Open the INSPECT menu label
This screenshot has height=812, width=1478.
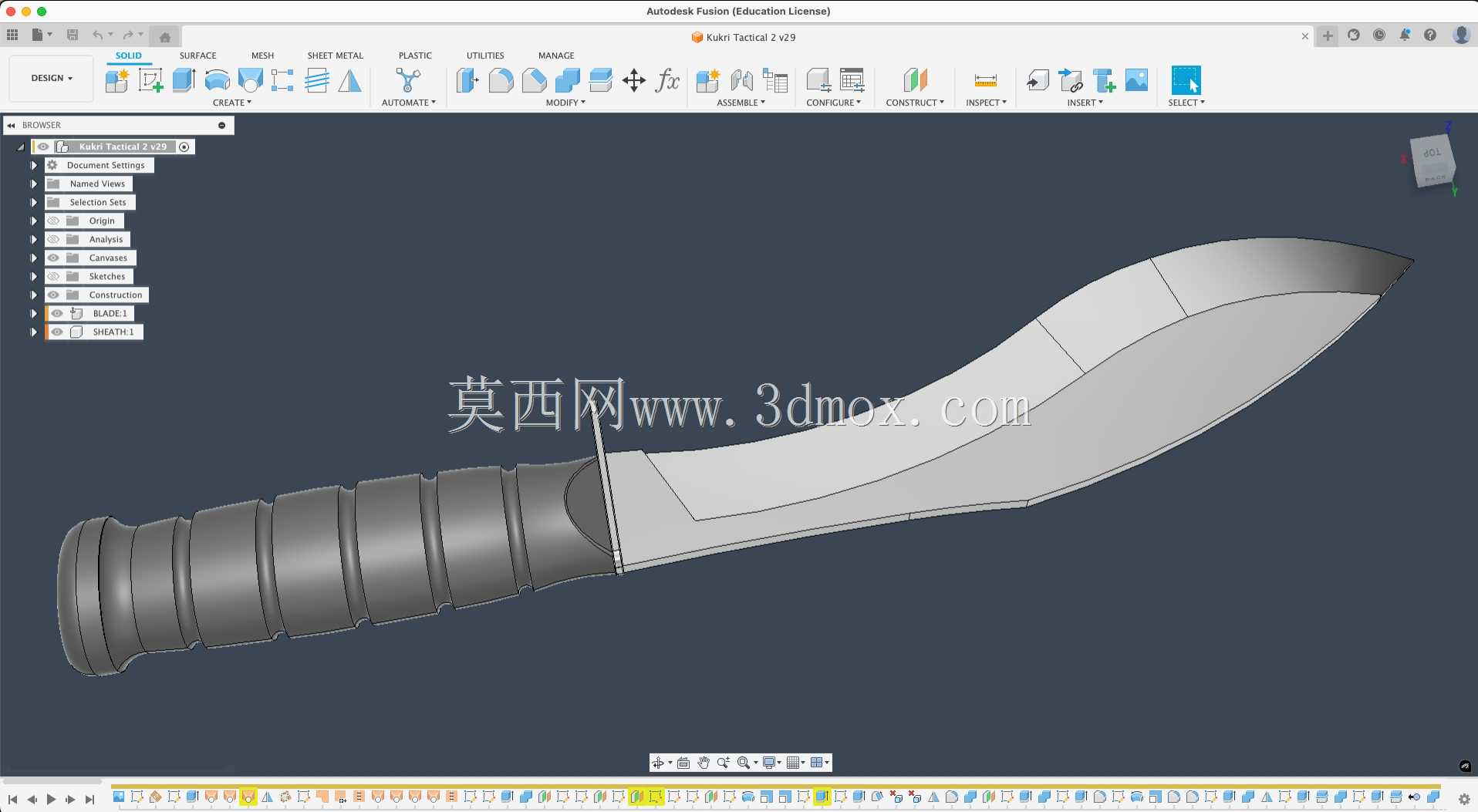(x=986, y=103)
